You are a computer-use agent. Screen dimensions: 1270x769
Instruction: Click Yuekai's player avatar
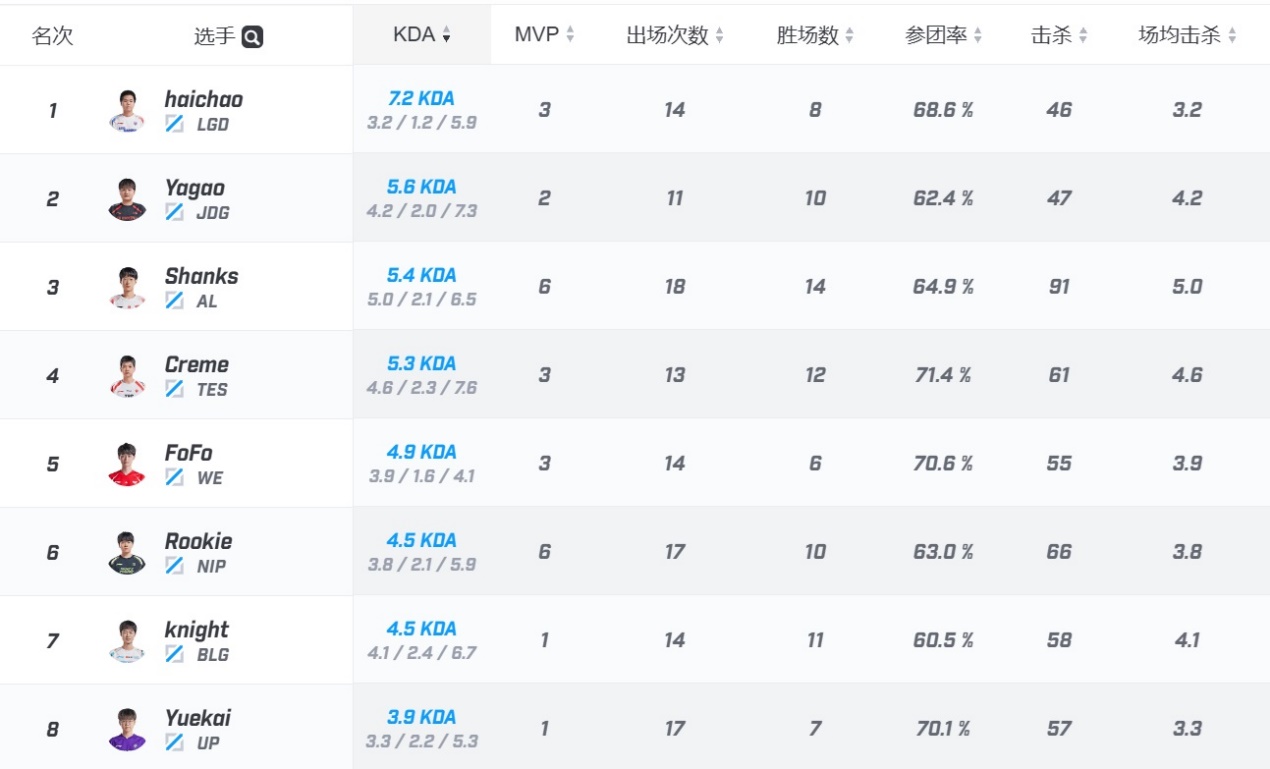[127, 730]
